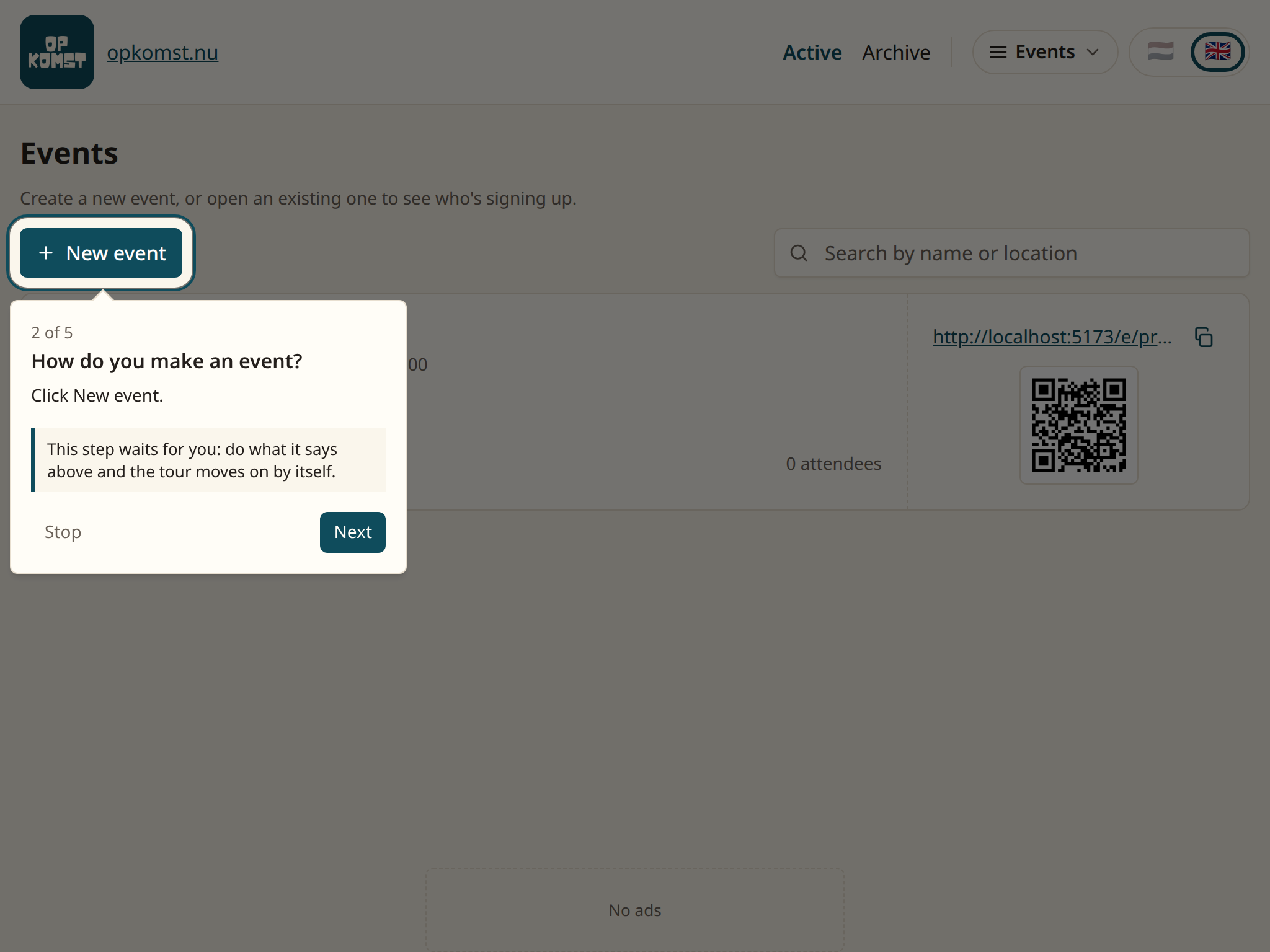Focus the search by name or location field
The height and width of the screenshot is (952, 1270).
(1011, 253)
